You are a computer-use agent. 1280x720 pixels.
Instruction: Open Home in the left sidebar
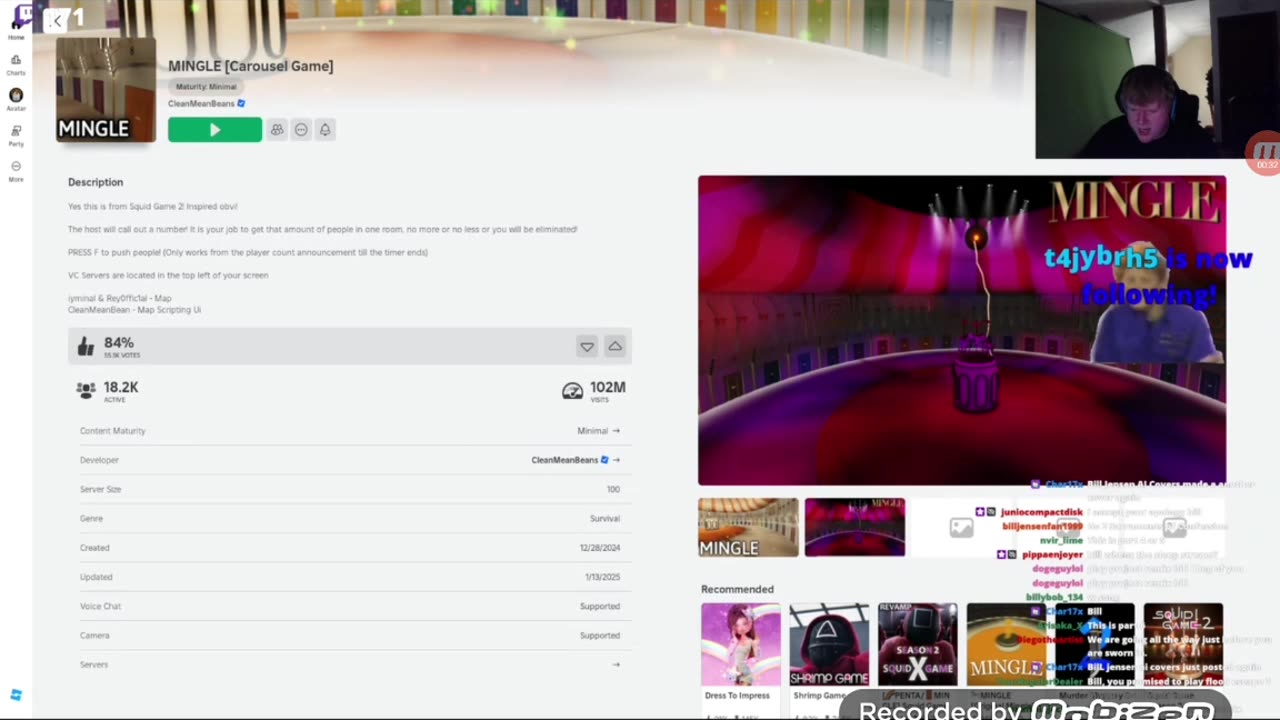[x=16, y=29]
